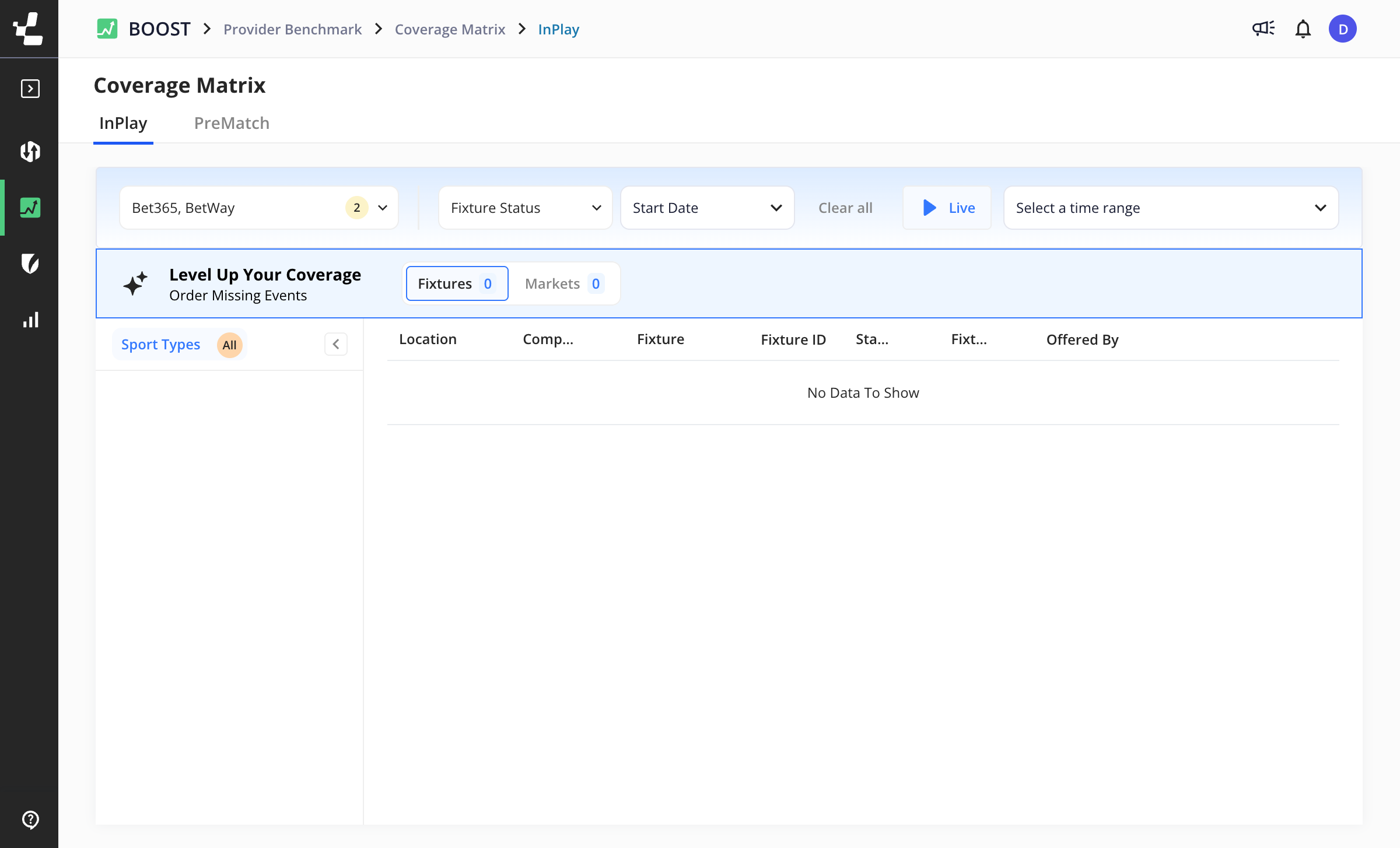Go to Provider Benchmark breadcrumb
The height and width of the screenshot is (848, 1400).
pyautogui.click(x=292, y=29)
